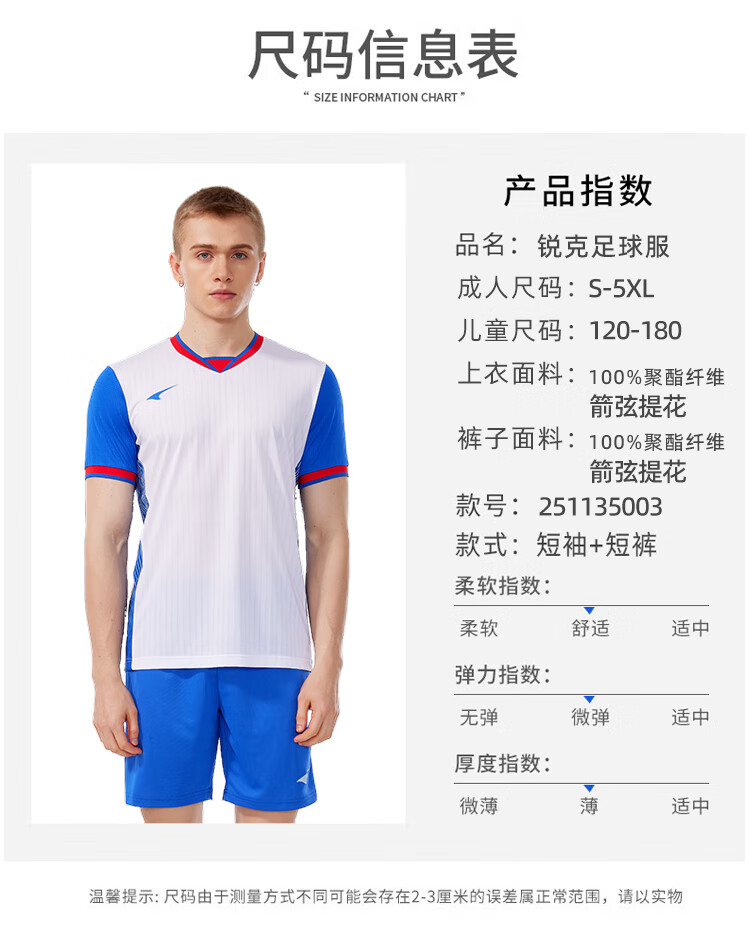
Task: Click the white logo on the blue shorts
Action: point(305,777)
